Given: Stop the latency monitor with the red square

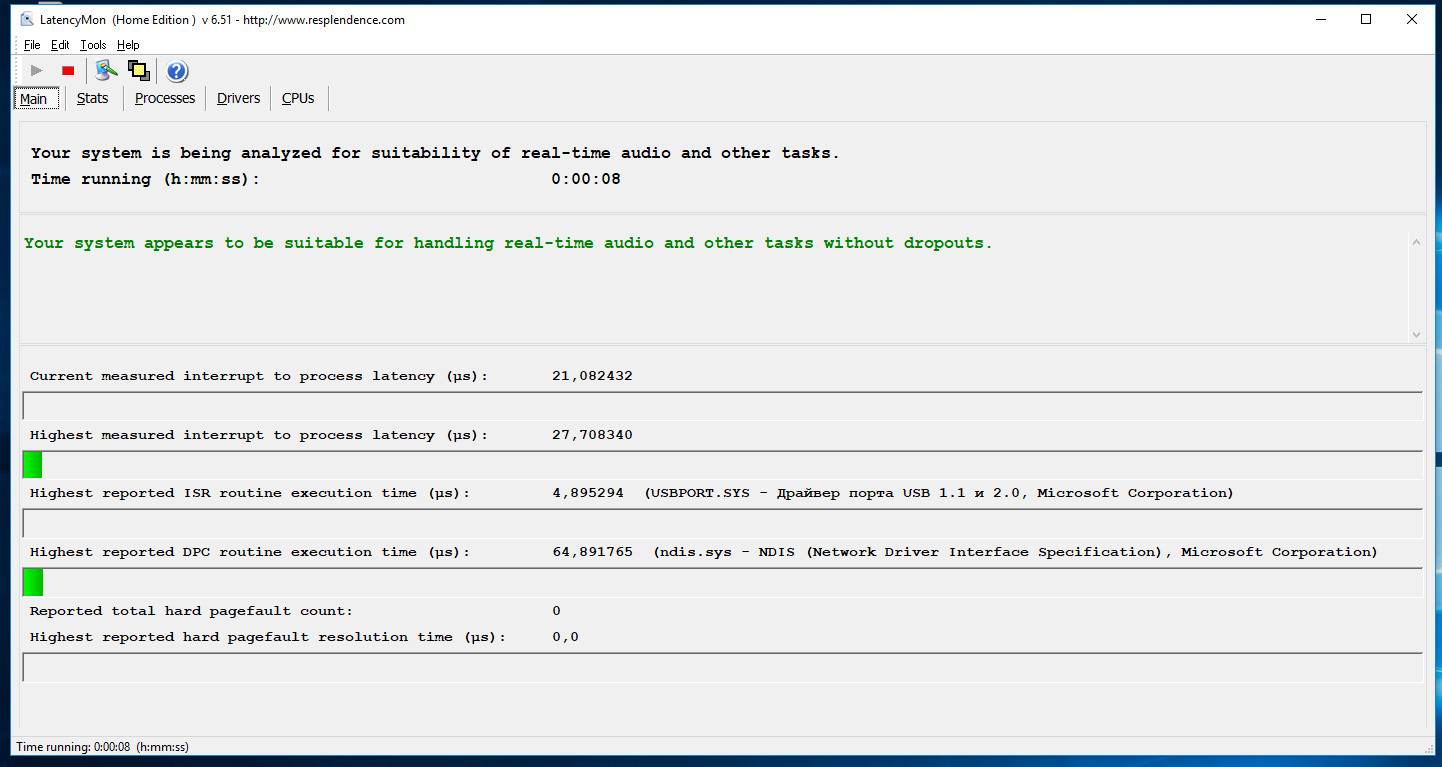Looking at the screenshot, I should point(68,70).
